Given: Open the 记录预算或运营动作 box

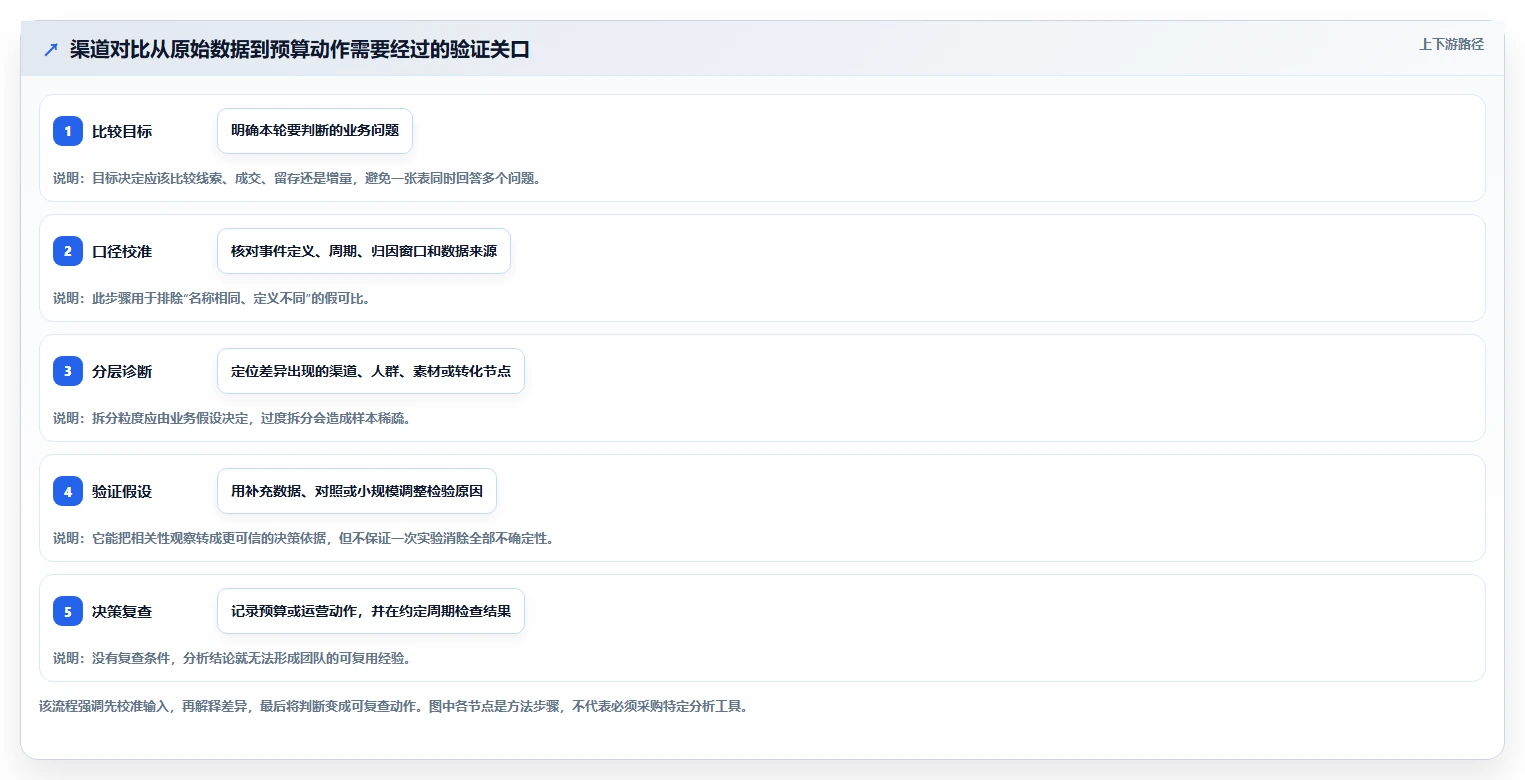Looking at the screenshot, I should pyautogui.click(x=371, y=611).
